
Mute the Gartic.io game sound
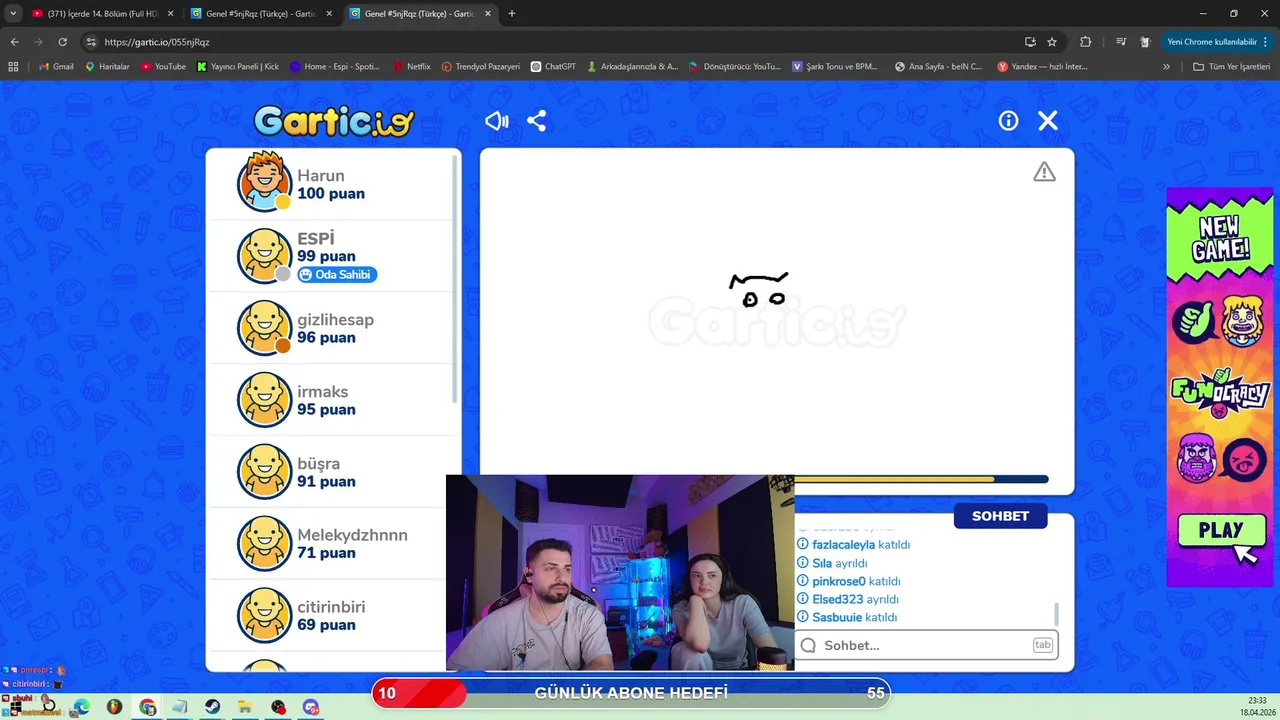point(497,121)
